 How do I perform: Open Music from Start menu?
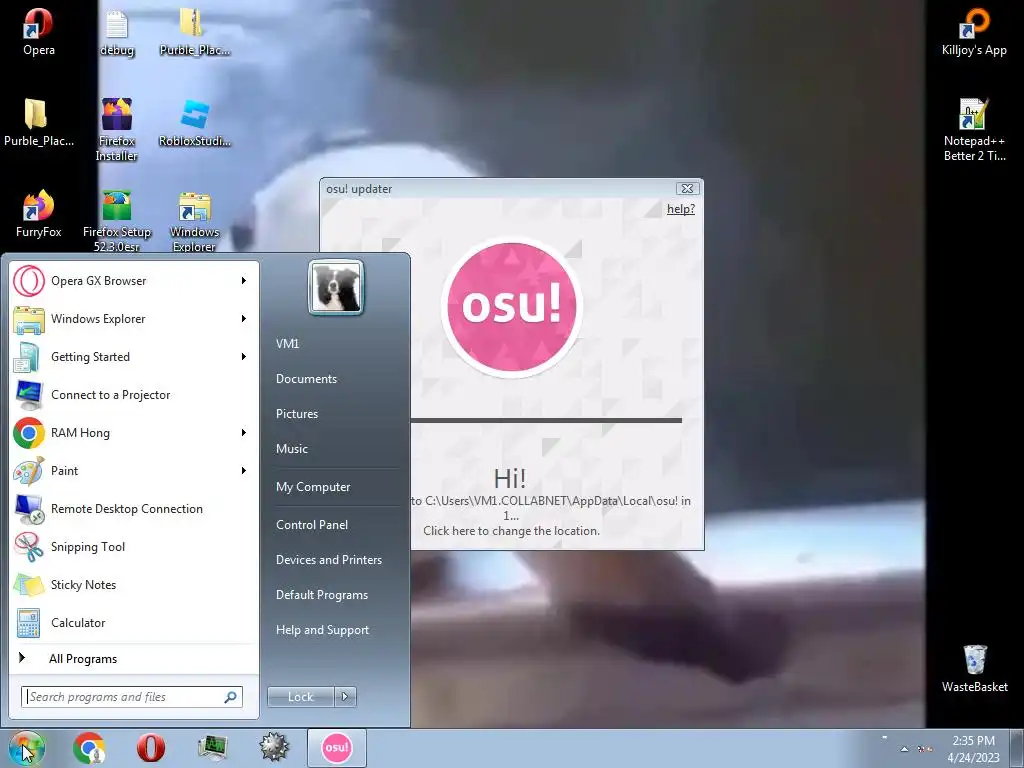[x=291, y=449]
